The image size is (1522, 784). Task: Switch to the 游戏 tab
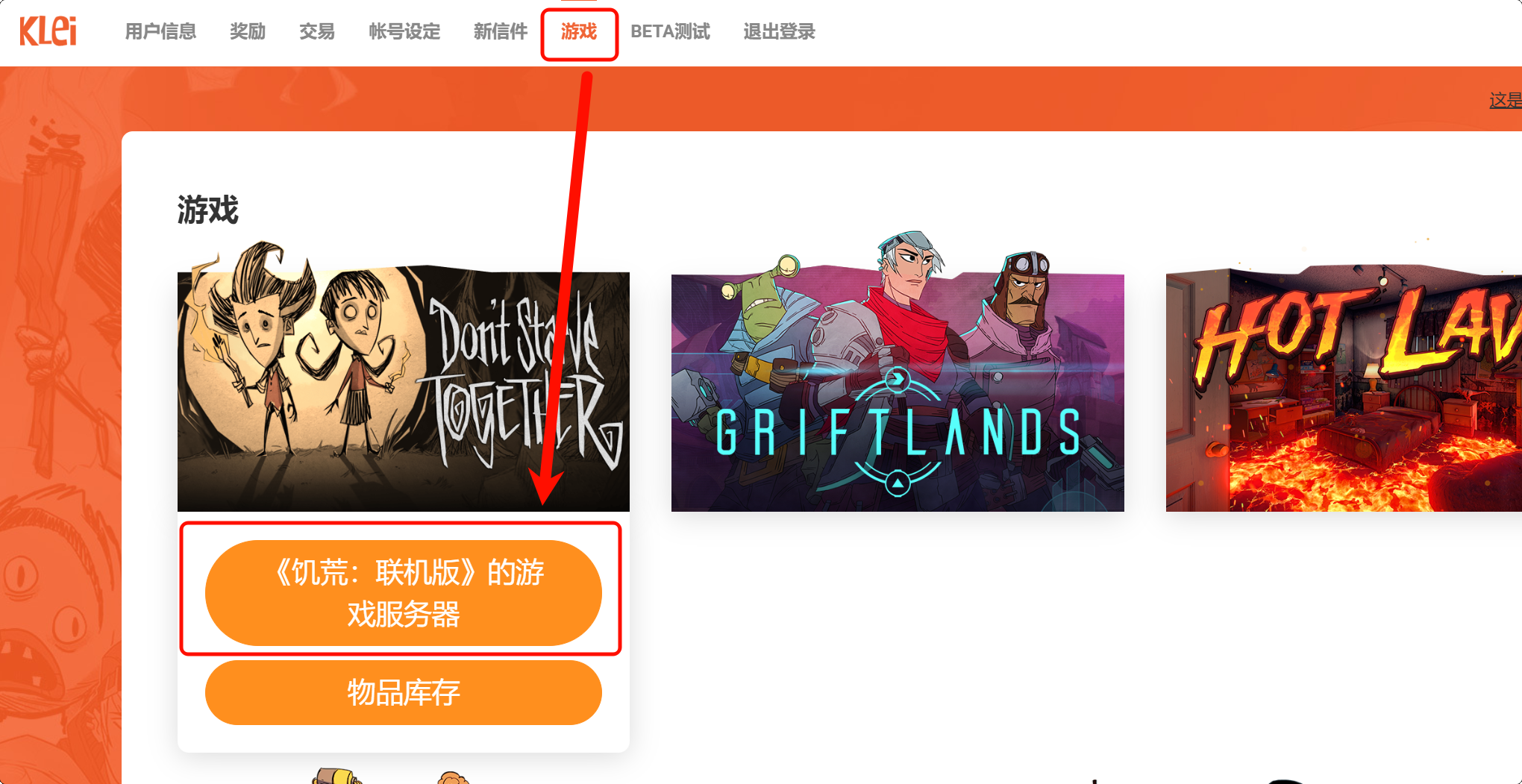[579, 31]
